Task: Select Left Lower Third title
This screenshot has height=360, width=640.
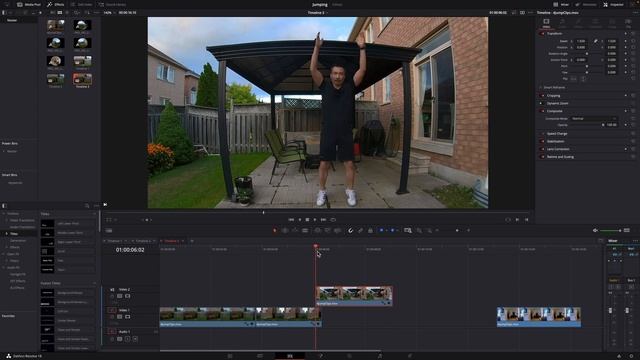Action: 68,224
